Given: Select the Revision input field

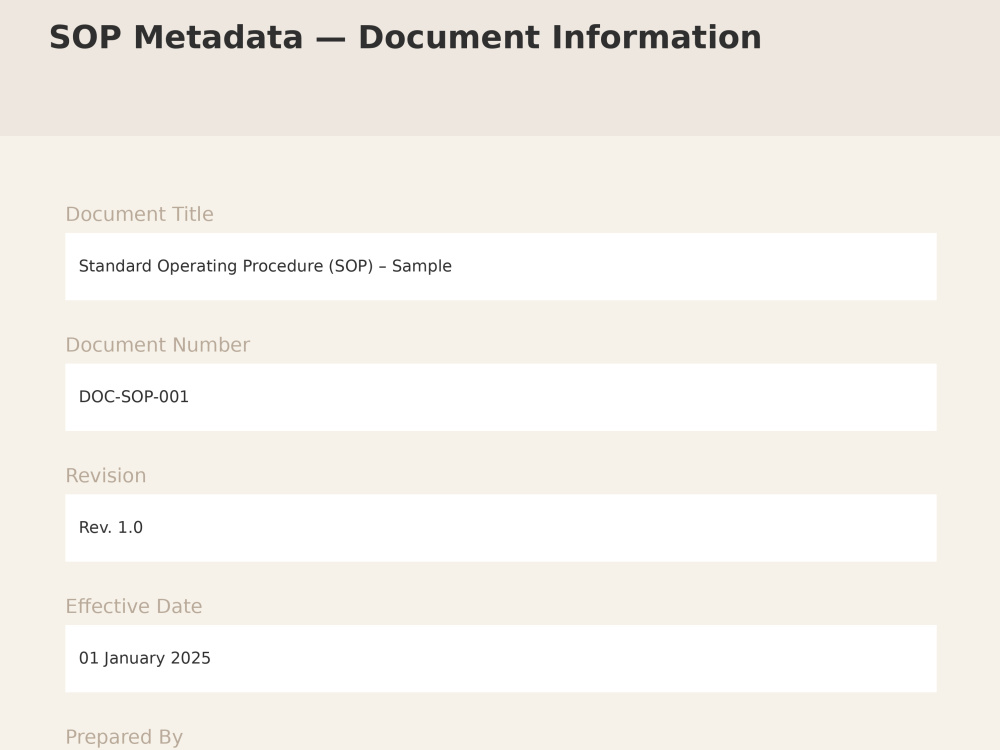Looking at the screenshot, I should (501, 528).
